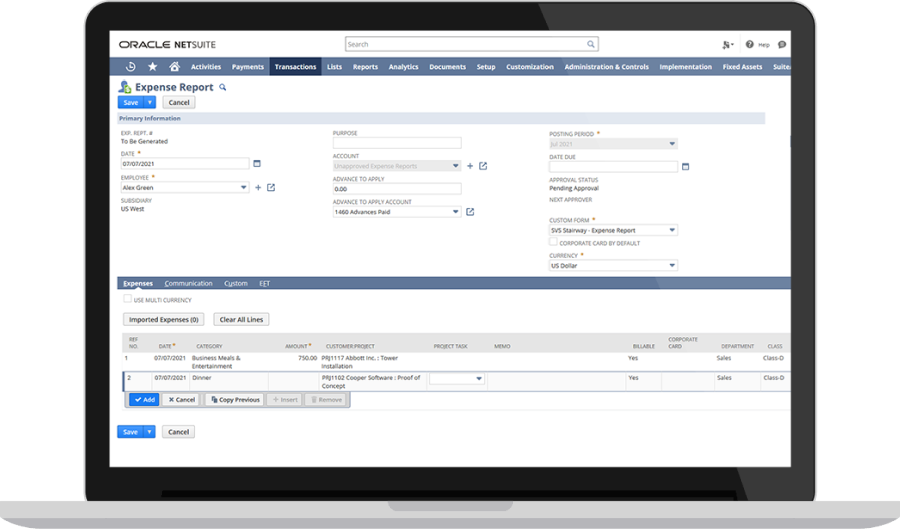The image size is (900, 529).
Task: Open the top Save button dropdown arrow
Action: tap(149, 102)
